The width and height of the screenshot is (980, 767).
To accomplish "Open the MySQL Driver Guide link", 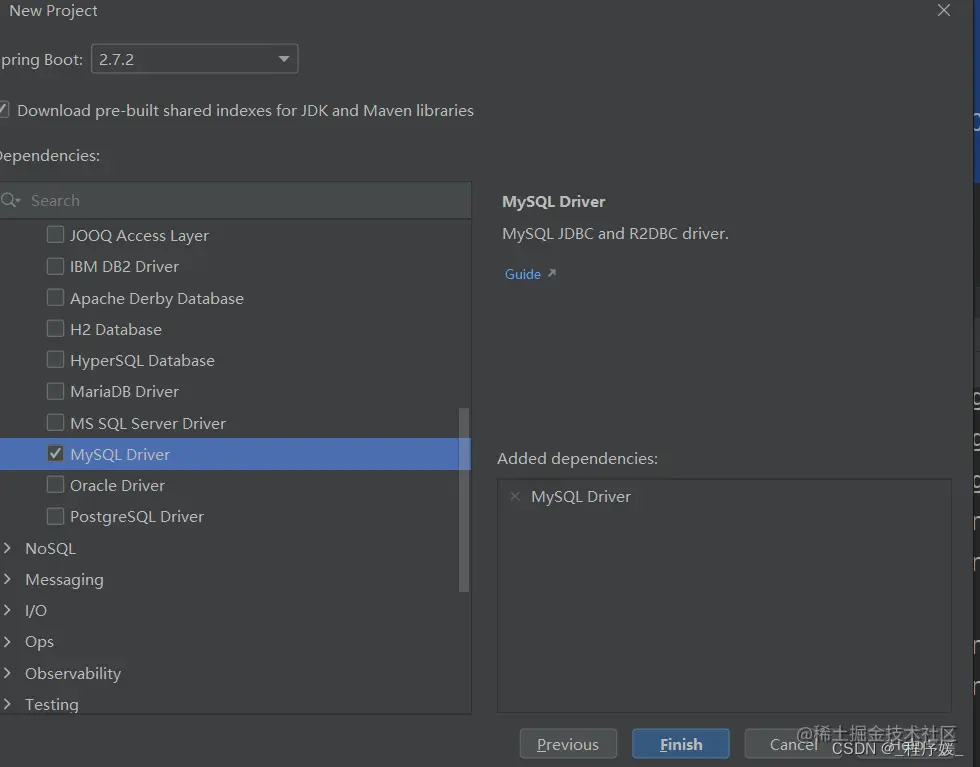I will [522, 274].
